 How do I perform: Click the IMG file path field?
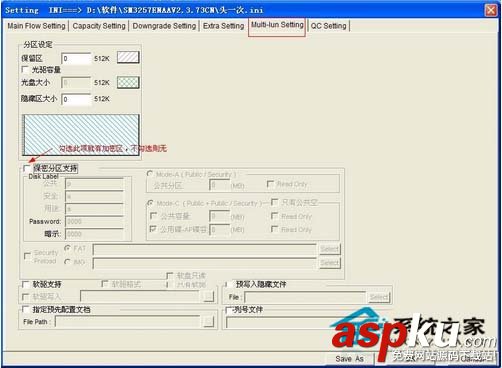204,263
